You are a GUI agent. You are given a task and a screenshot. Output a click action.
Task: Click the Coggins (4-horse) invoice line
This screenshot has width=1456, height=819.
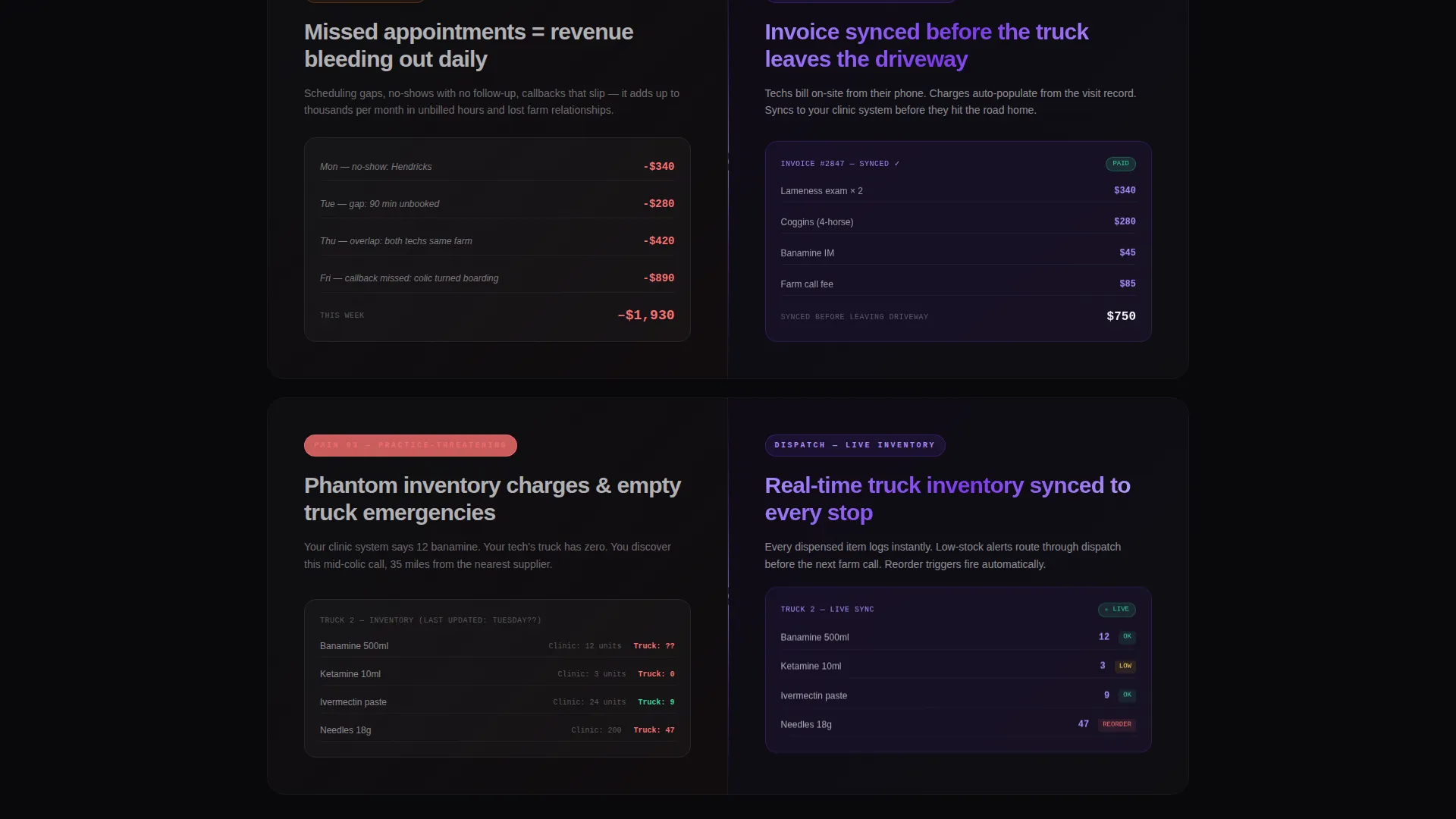coord(958,222)
